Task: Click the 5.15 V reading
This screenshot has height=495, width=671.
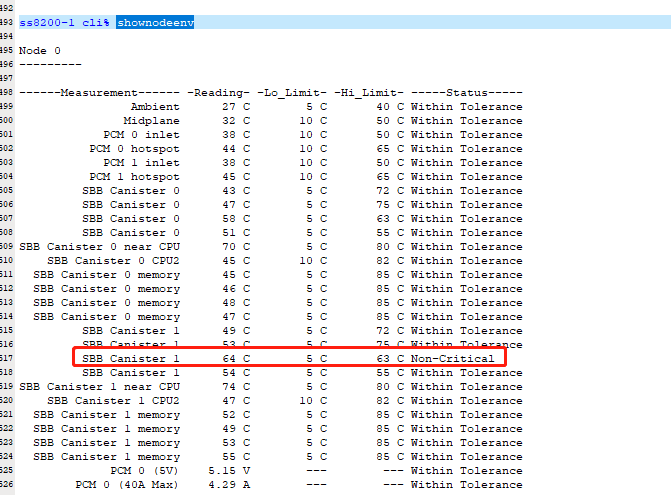Action: [x=229, y=471]
